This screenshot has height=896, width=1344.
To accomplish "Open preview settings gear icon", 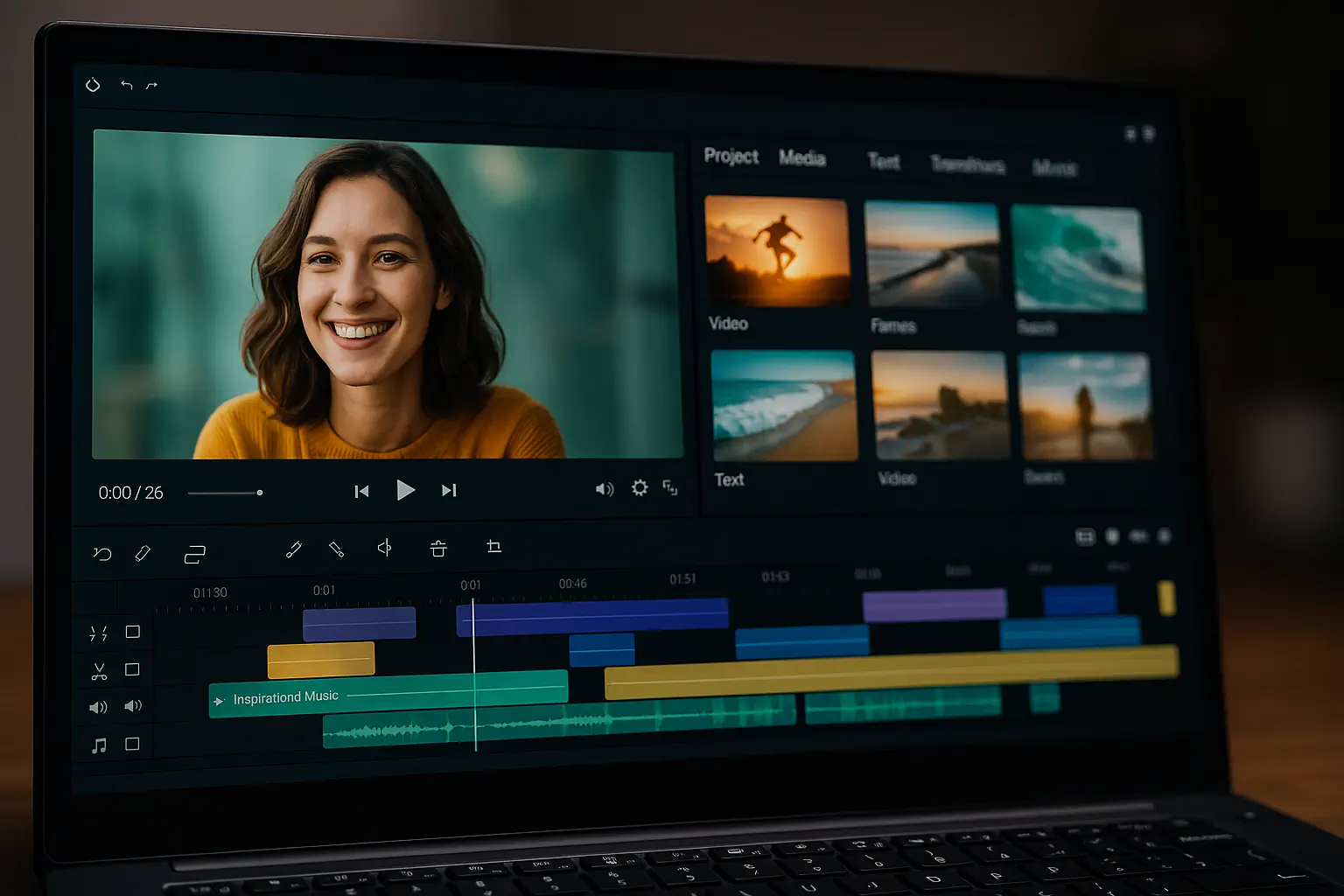I will pyautogui.click(x=640, y=487).
